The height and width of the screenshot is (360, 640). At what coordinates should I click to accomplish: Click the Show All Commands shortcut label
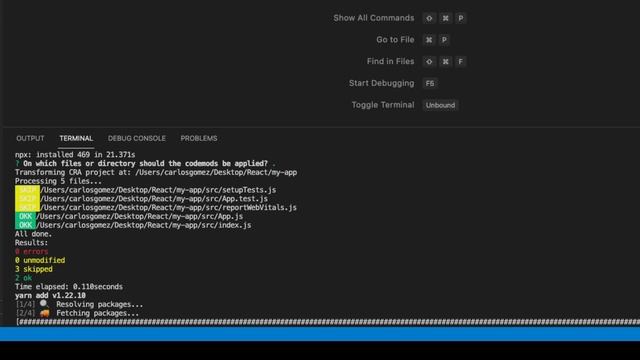click(x=373, y=18)
